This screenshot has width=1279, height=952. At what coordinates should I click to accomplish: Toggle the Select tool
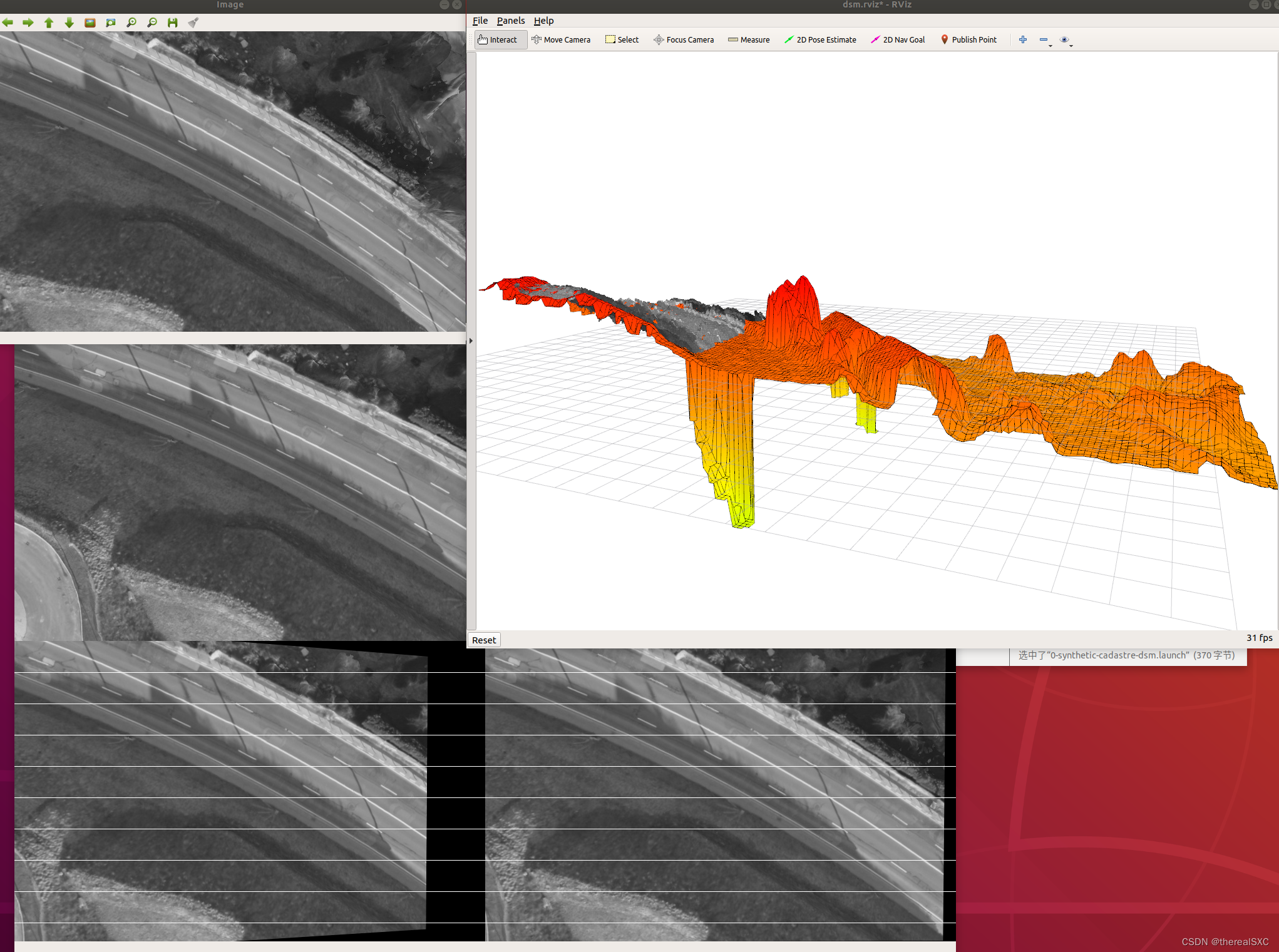(x=622, y=39)
